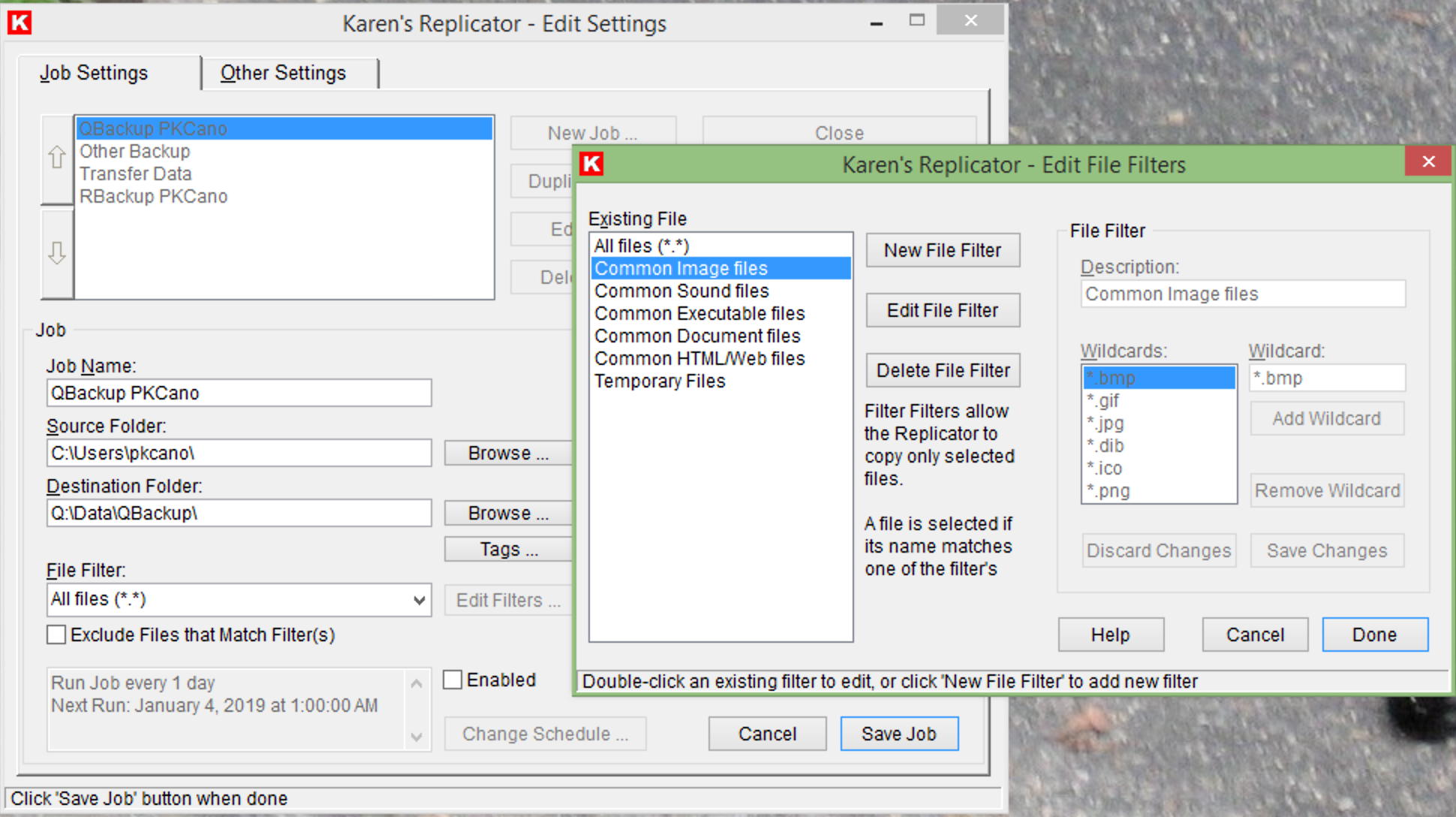Click the Description text field
The width and height of the screenshot is (1456, 817).
point(1242,294)
